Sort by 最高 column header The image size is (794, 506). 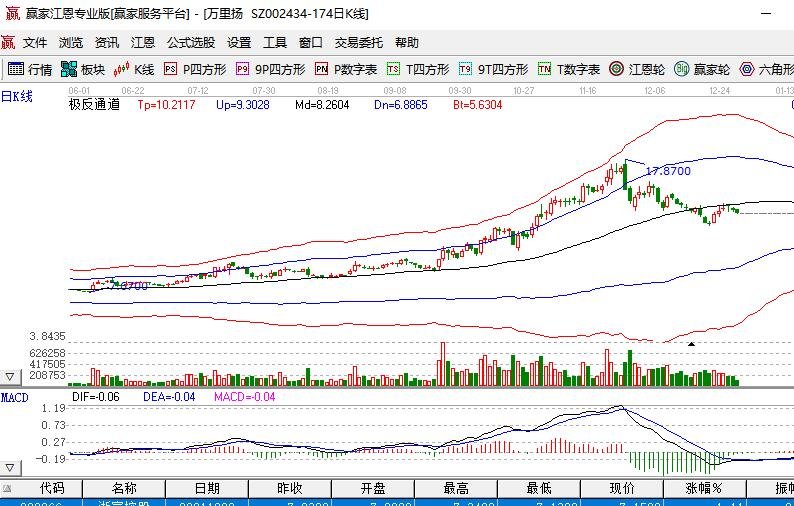tap(456, 489)
